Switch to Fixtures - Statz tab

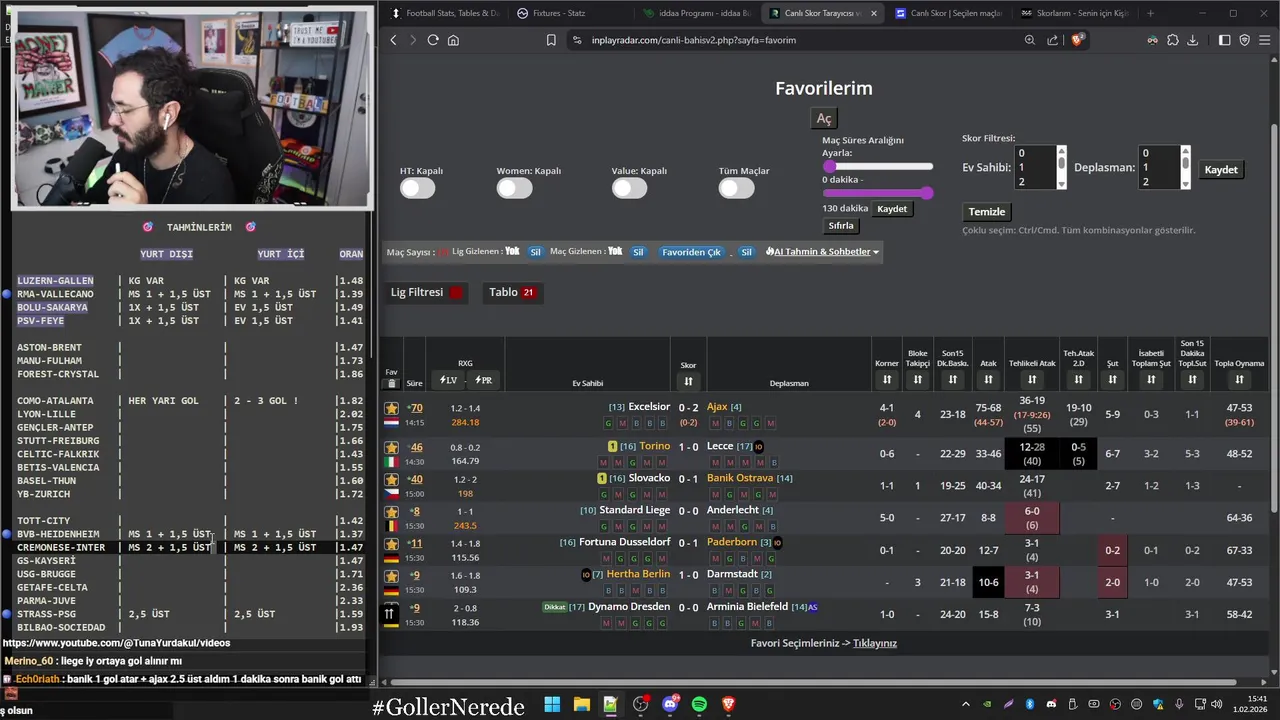click(570, 13)
